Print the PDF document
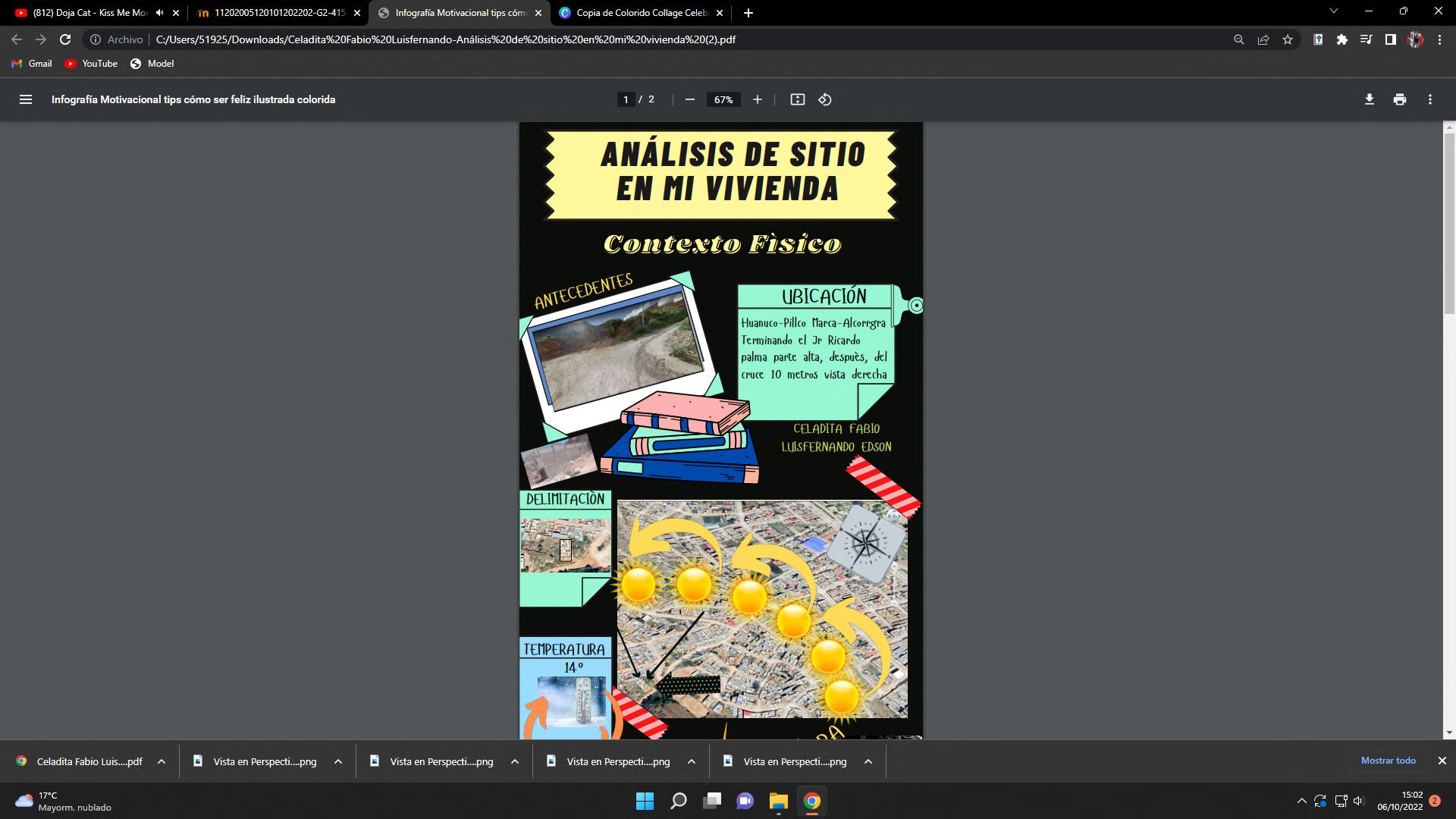1456x819 pixels. coord(1399,99)
